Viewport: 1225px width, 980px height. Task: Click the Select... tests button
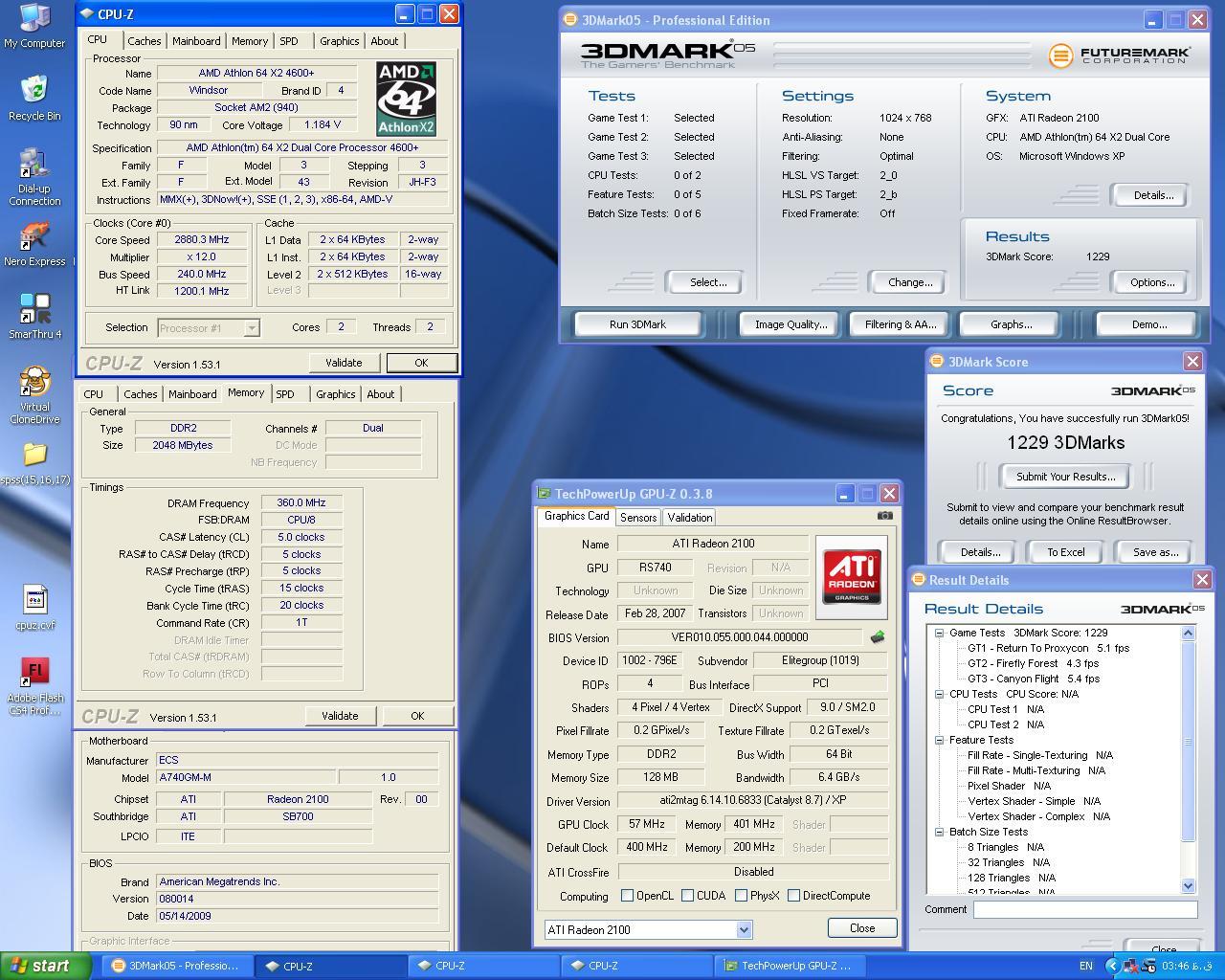click(708, 282)
